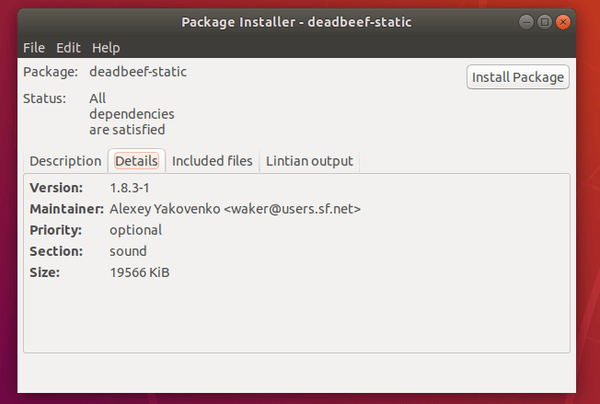Click the dependencies satisfied status text
The width and height of the screenshot is (600, 404).
click(132, 114)
